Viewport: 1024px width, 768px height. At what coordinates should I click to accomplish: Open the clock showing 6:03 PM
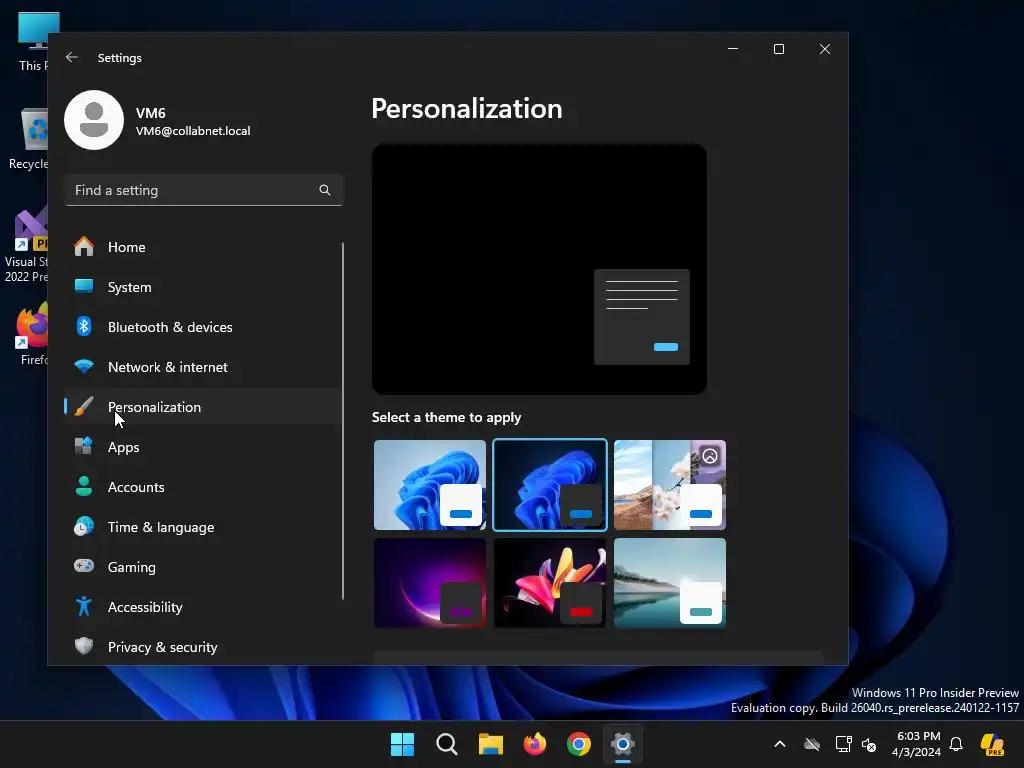point(917,744)
